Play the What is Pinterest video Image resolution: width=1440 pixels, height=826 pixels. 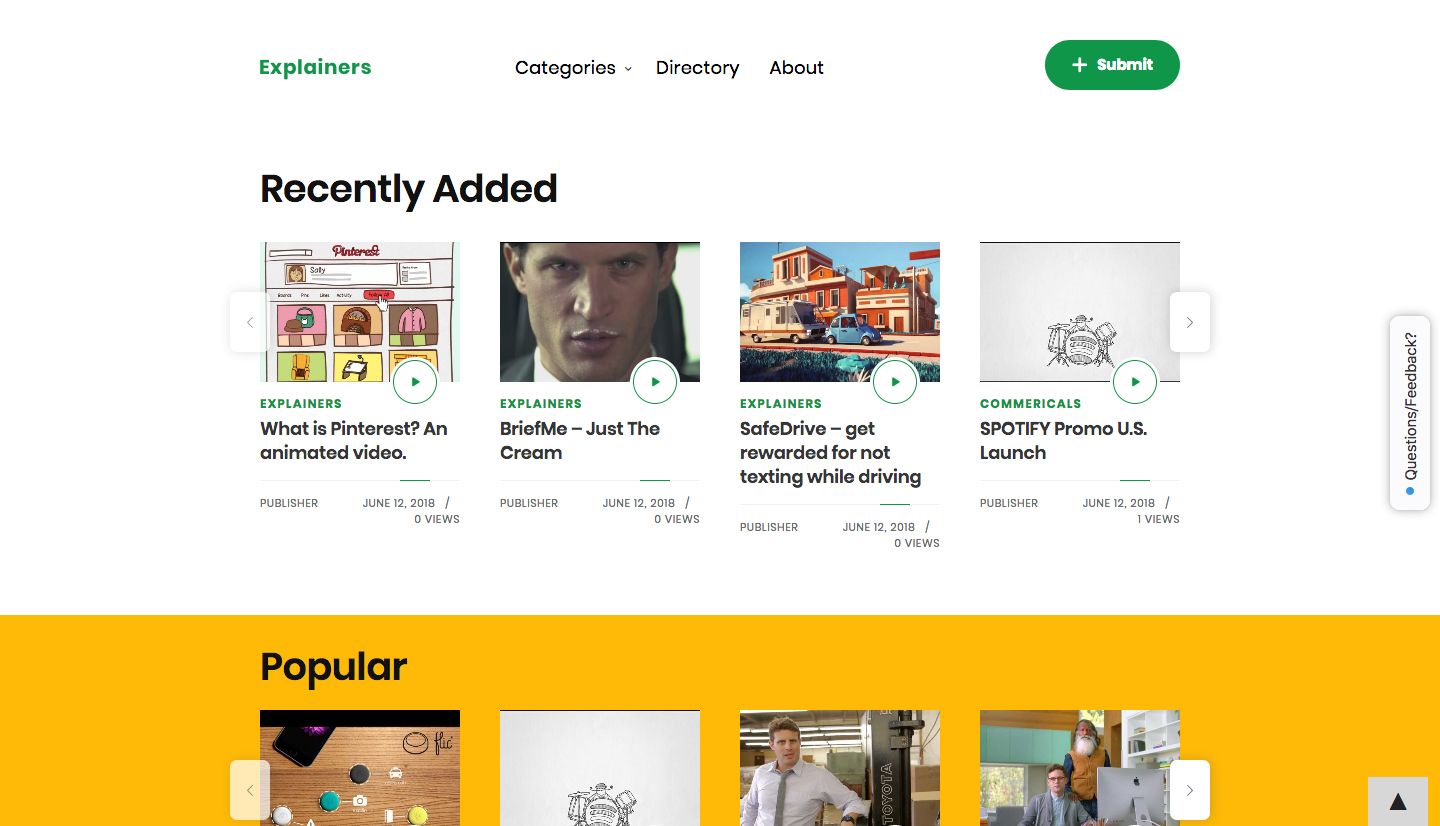tap(415, 381)
